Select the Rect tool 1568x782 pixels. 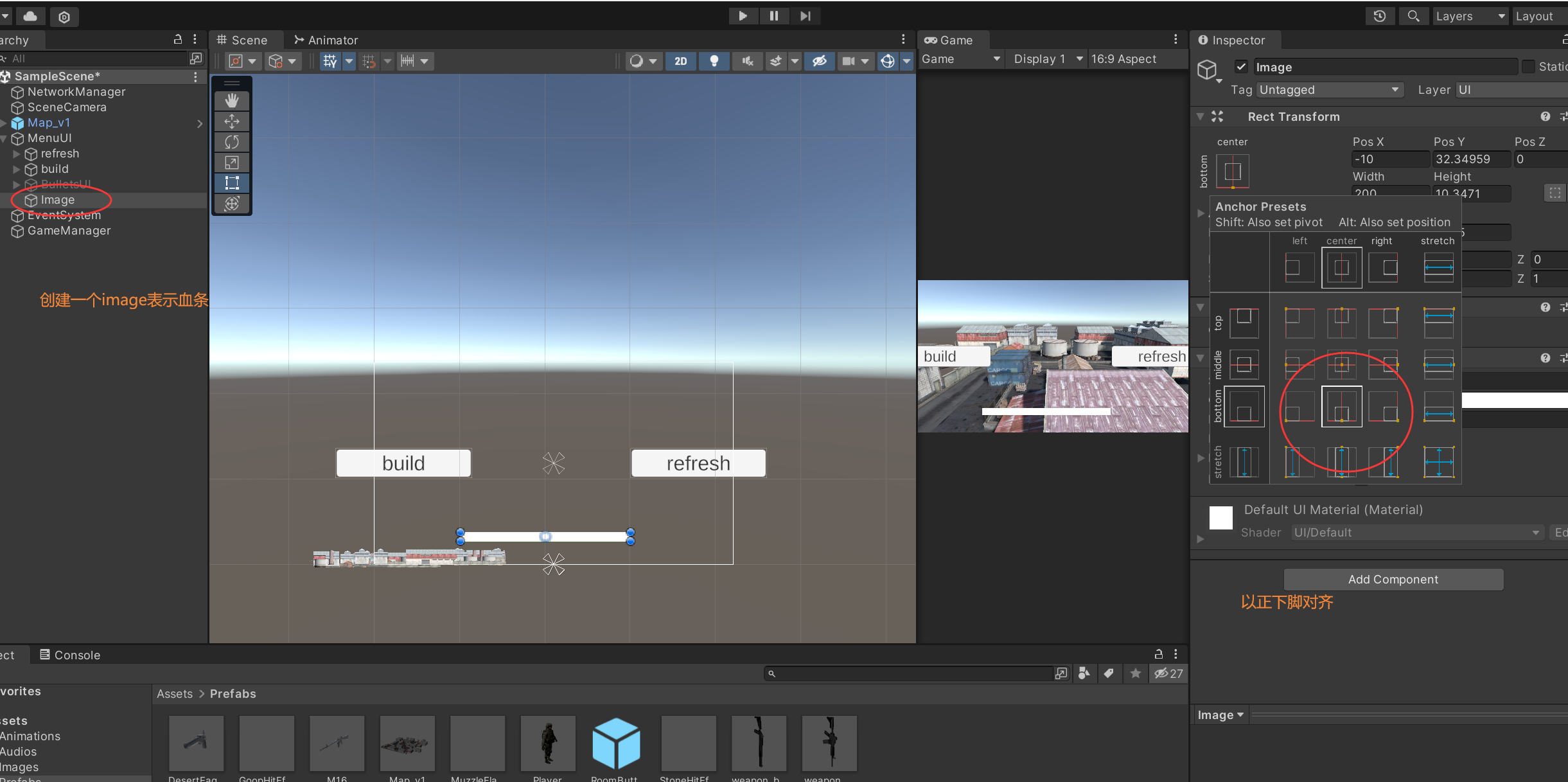tap(232, 183)
